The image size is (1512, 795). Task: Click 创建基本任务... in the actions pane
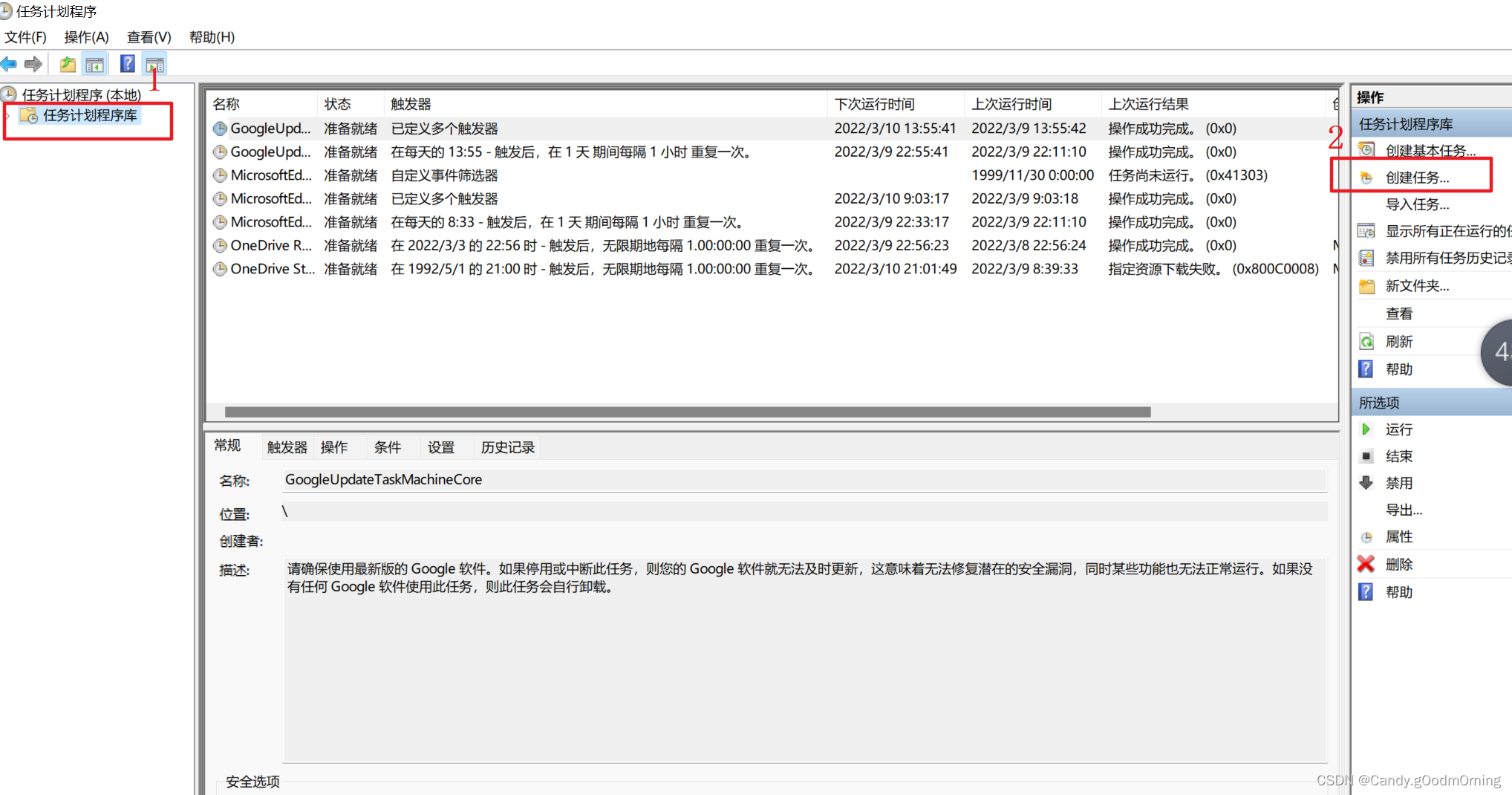[1430, 151]
